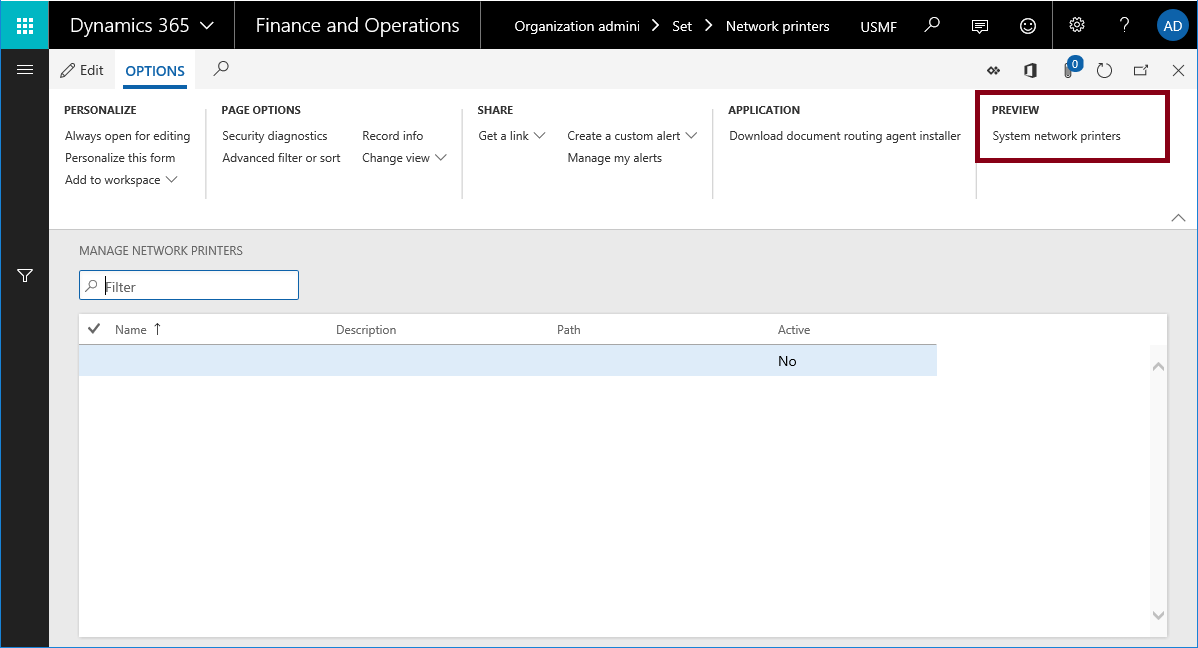Click the search magnifier in the navigation bar

(931, 25)
